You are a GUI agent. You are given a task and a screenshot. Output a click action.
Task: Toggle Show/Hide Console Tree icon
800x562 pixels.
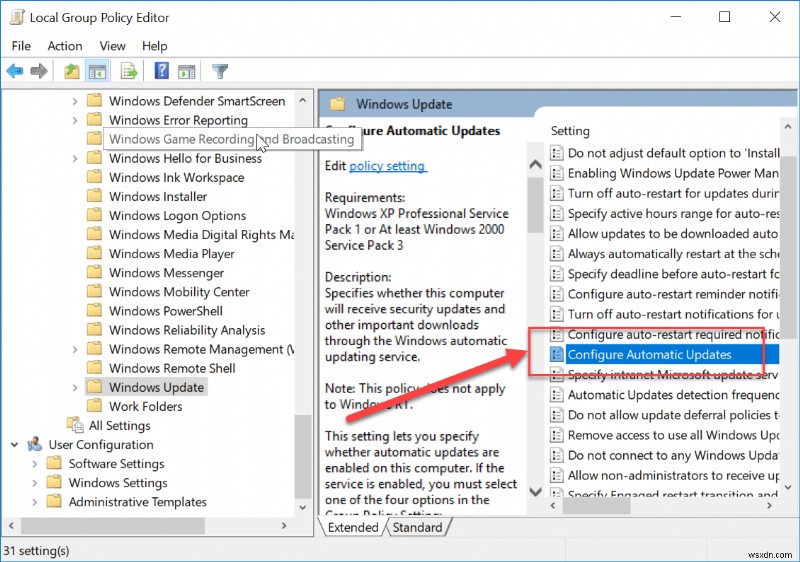(x=97, y=71)
